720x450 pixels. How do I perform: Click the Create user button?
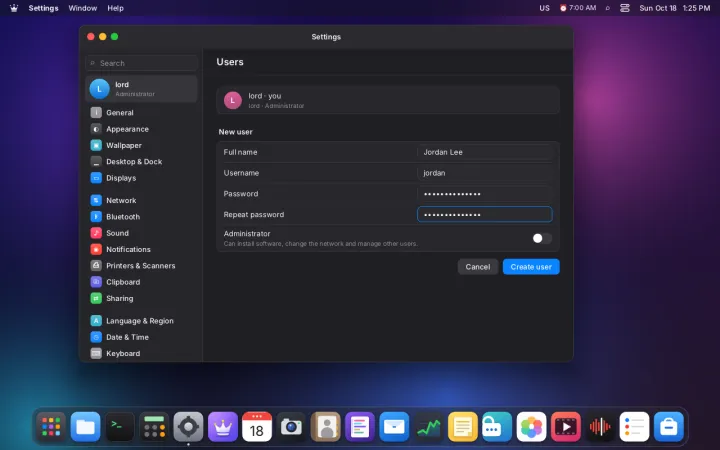click(x=531, y=267)
